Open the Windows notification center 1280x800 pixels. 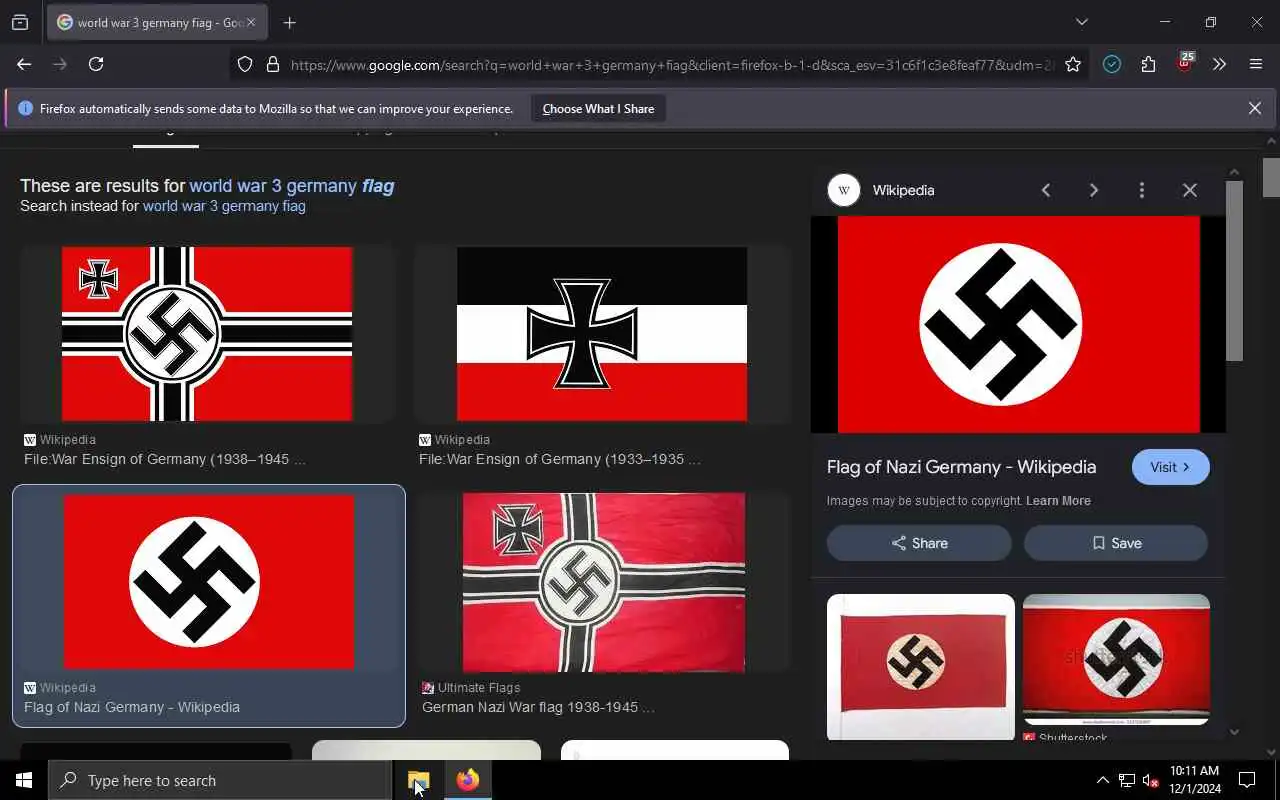(1247, 780)
